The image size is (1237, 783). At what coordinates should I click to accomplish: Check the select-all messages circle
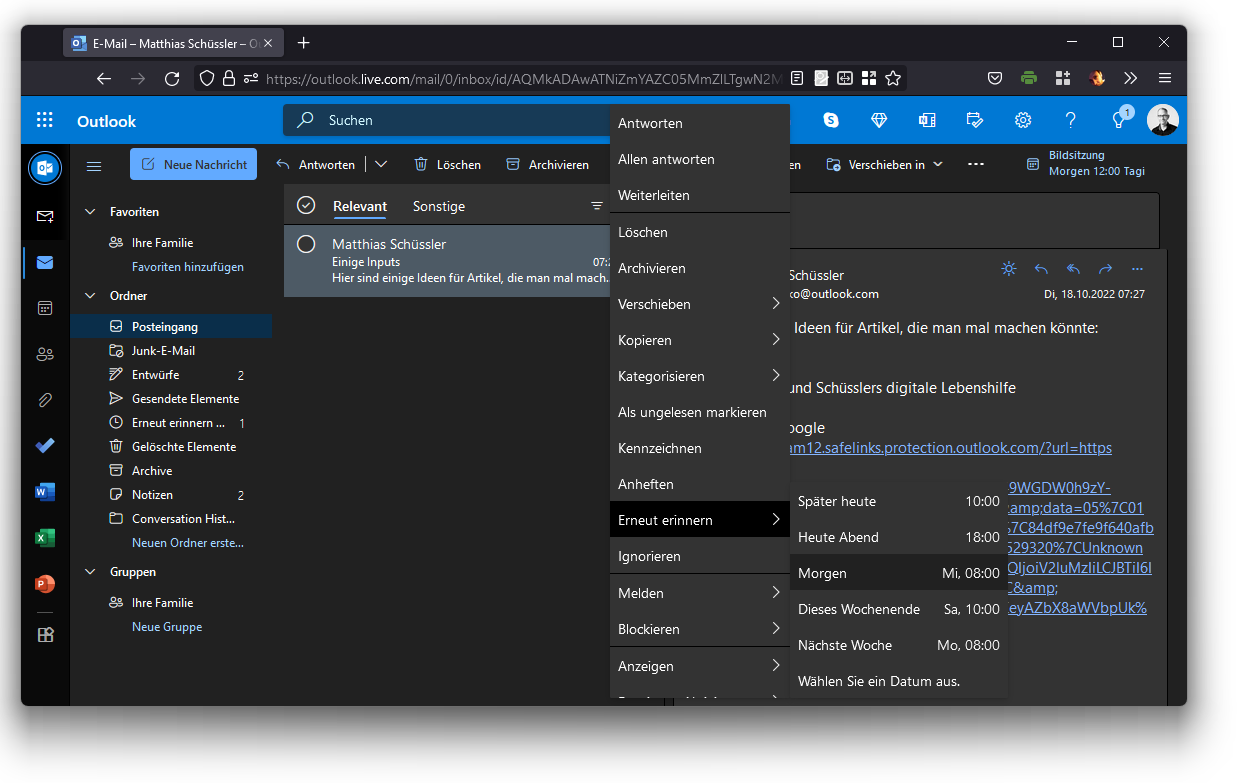307,206
